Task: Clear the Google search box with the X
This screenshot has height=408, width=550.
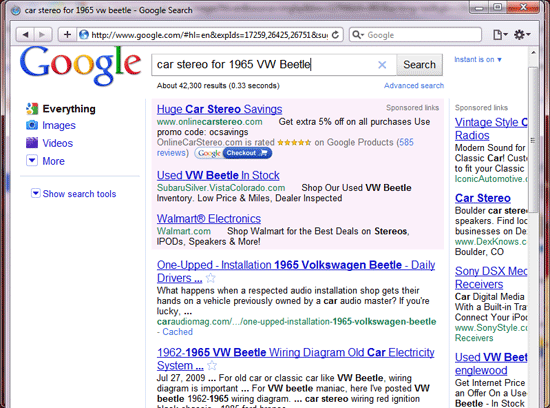Action: [x=382, y=65]
